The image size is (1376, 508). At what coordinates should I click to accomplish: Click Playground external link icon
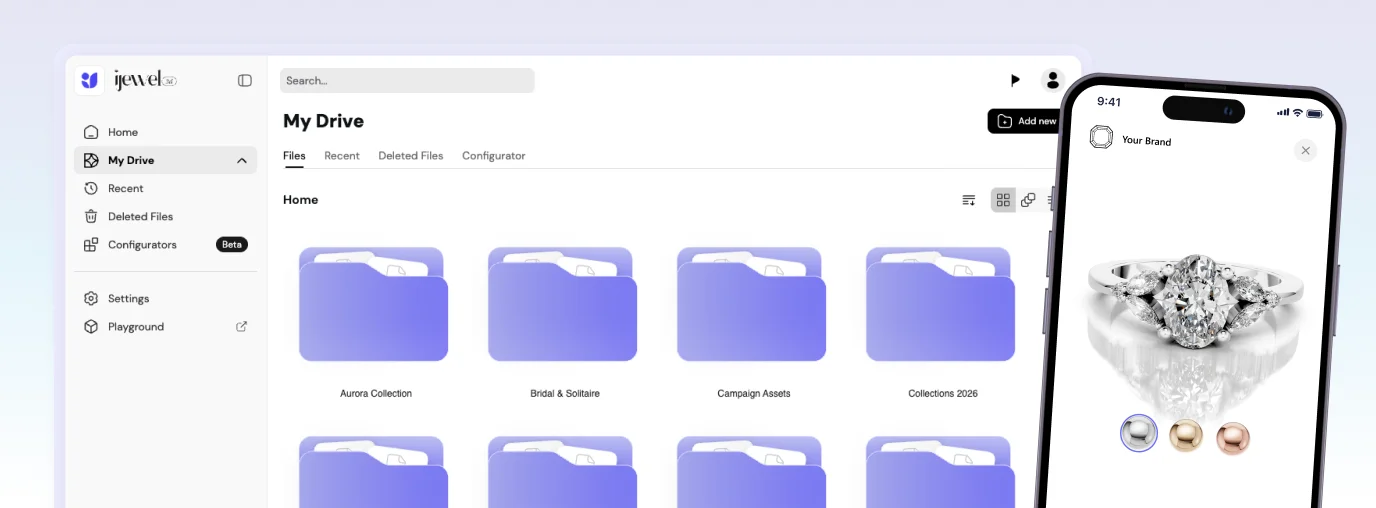point(241,326)
